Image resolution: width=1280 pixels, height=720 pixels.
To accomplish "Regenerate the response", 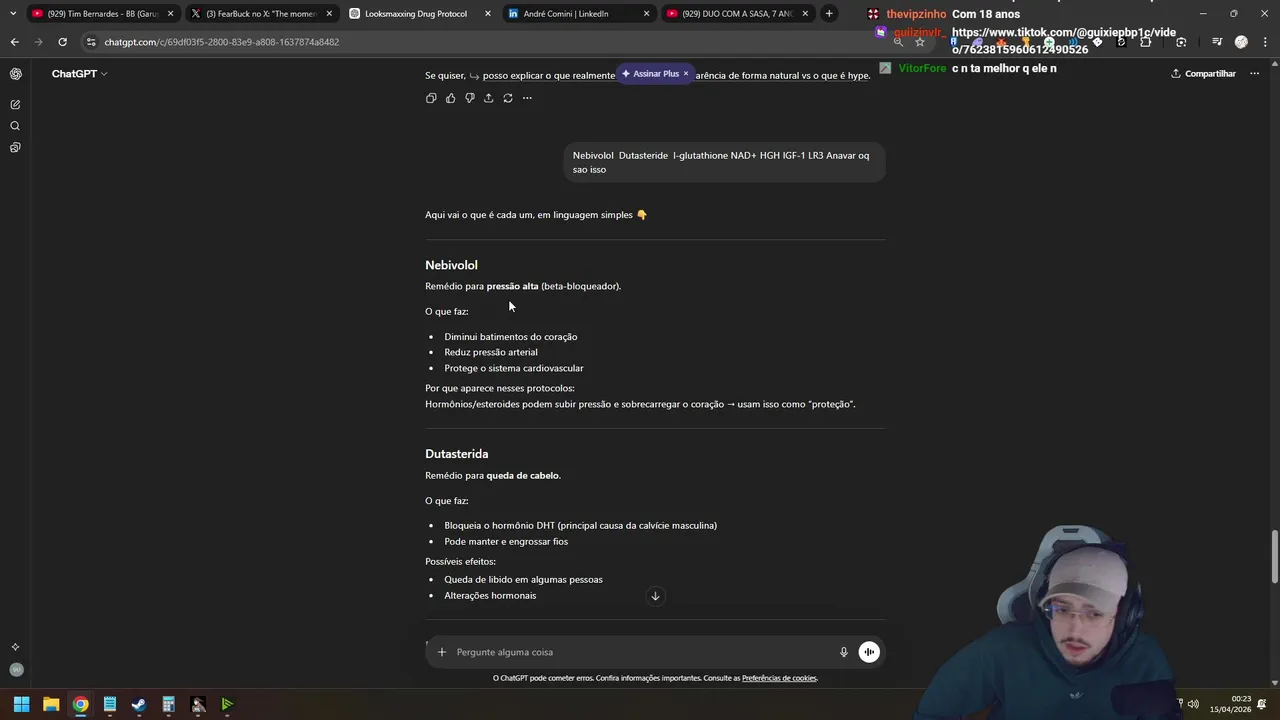I will click(508, 98).
